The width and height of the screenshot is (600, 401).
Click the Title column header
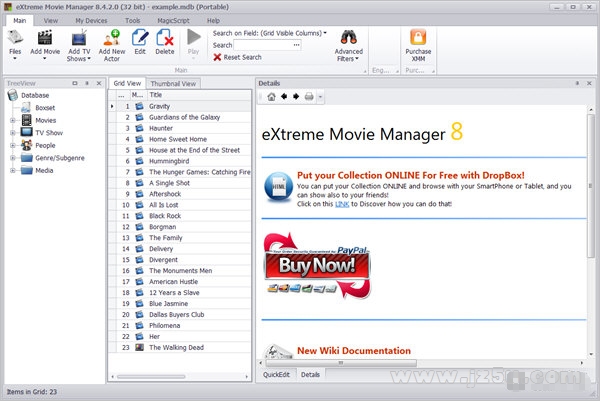(x=199, y=95)
